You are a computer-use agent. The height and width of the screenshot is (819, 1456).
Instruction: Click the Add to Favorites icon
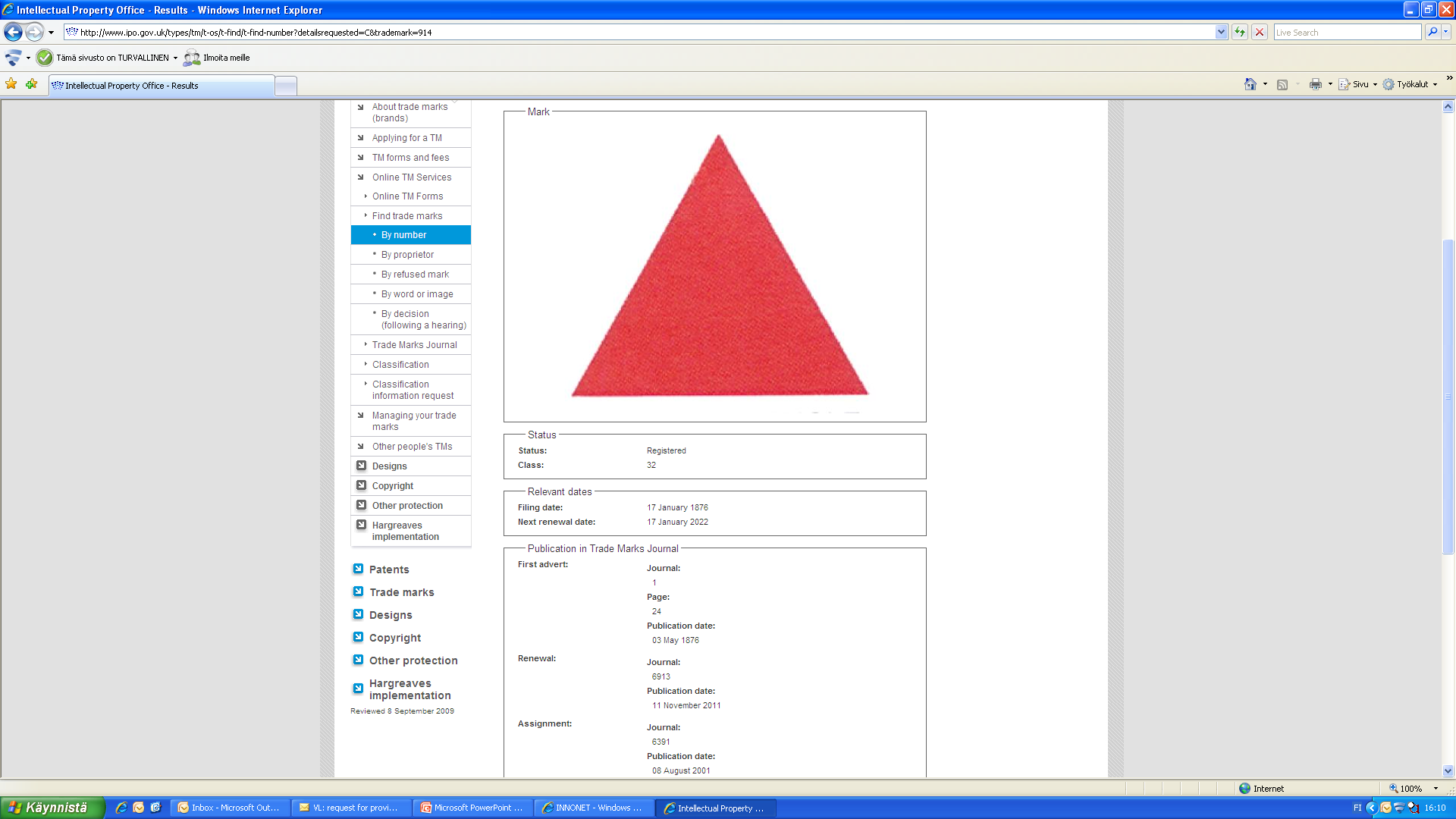[31, 84]
